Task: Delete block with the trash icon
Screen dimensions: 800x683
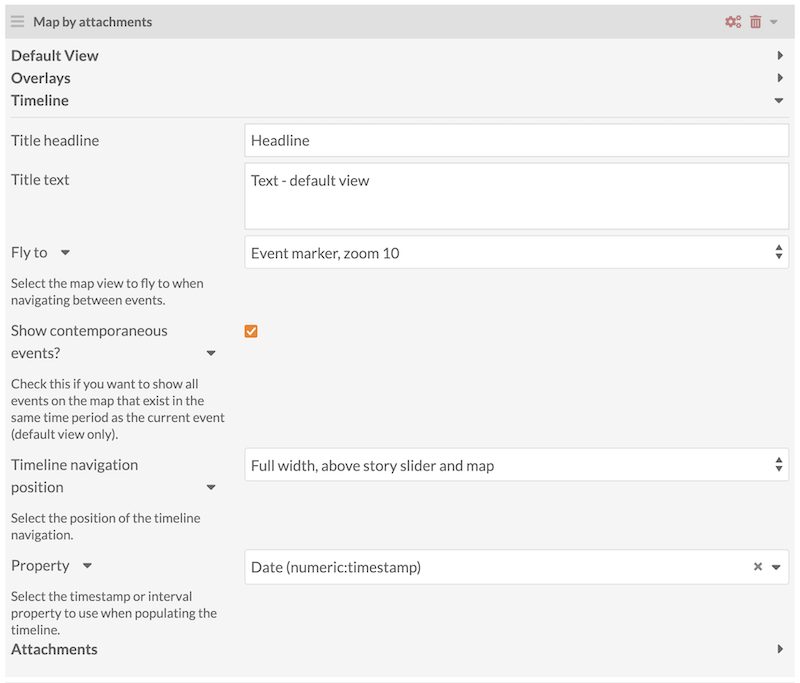Action: (x=756, y=22)
